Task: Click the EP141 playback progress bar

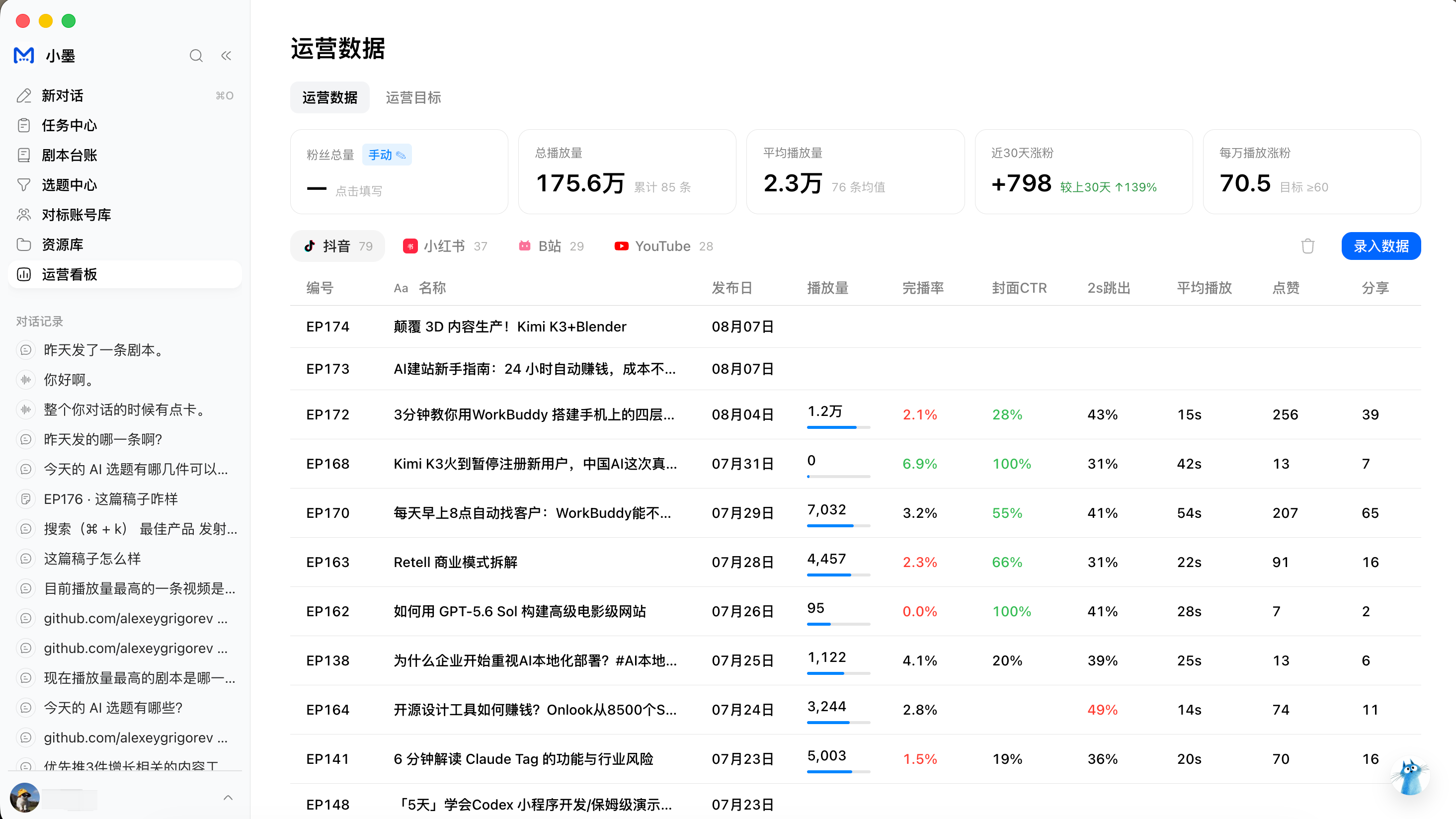Action: pos(838,771)
